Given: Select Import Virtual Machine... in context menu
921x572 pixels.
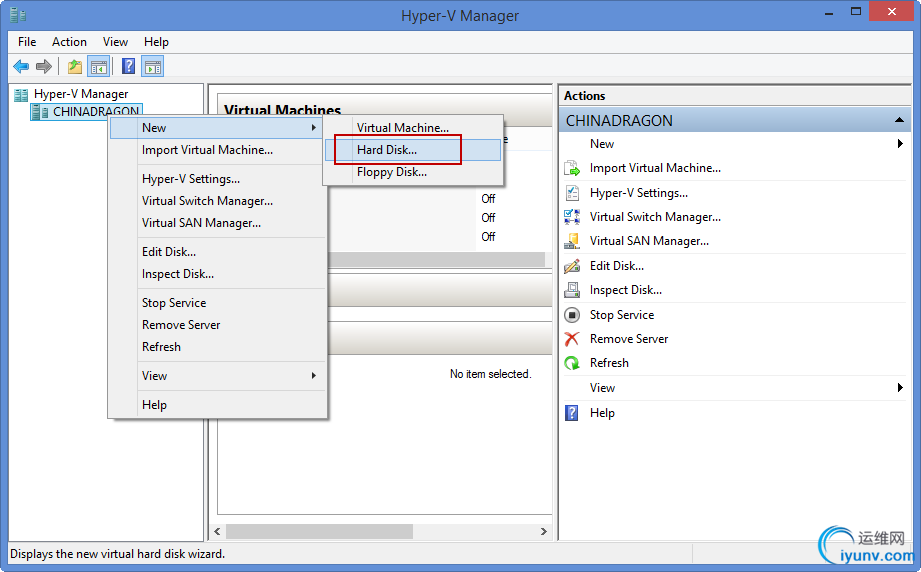Looking at the screenshot, I should 218,150.
